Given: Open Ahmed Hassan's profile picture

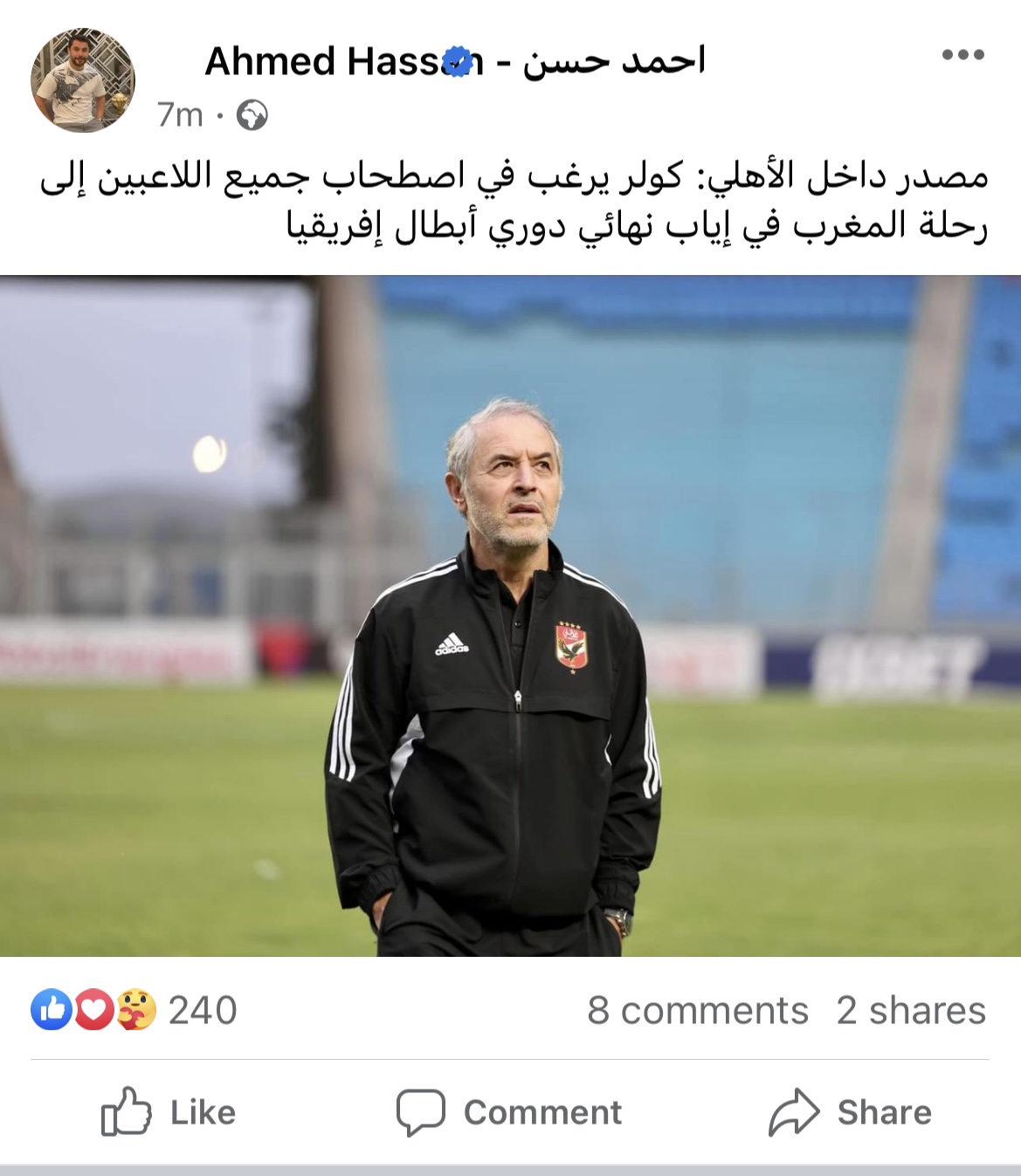Looking at the screenshot, I should [x=83, y=80].
